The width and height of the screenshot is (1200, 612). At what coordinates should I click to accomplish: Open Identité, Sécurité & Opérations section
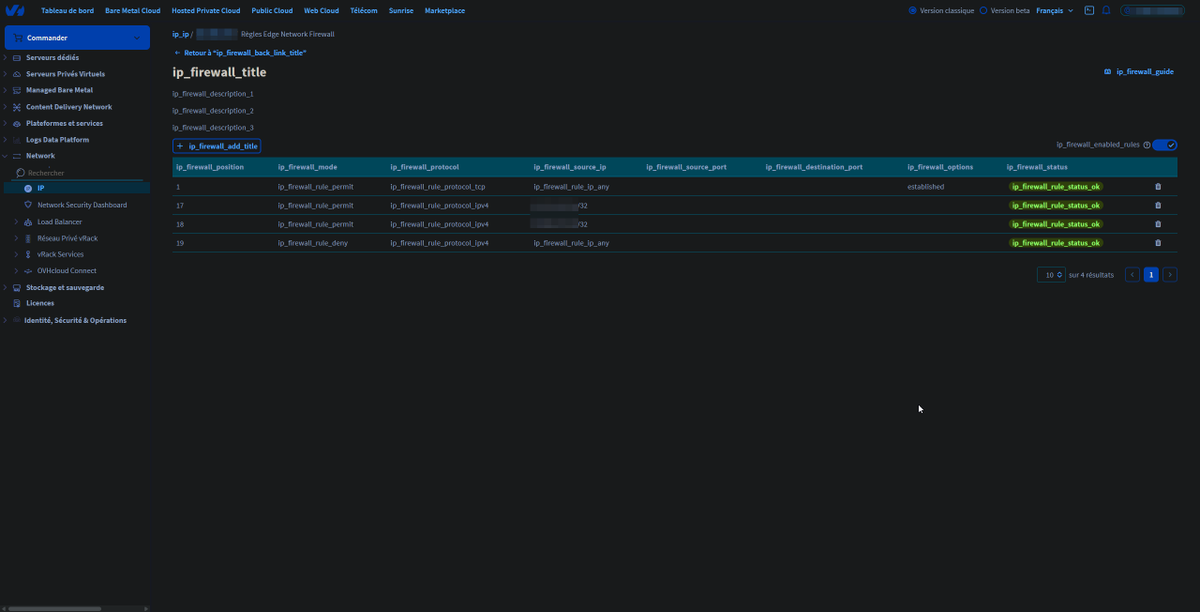[75, 320]
